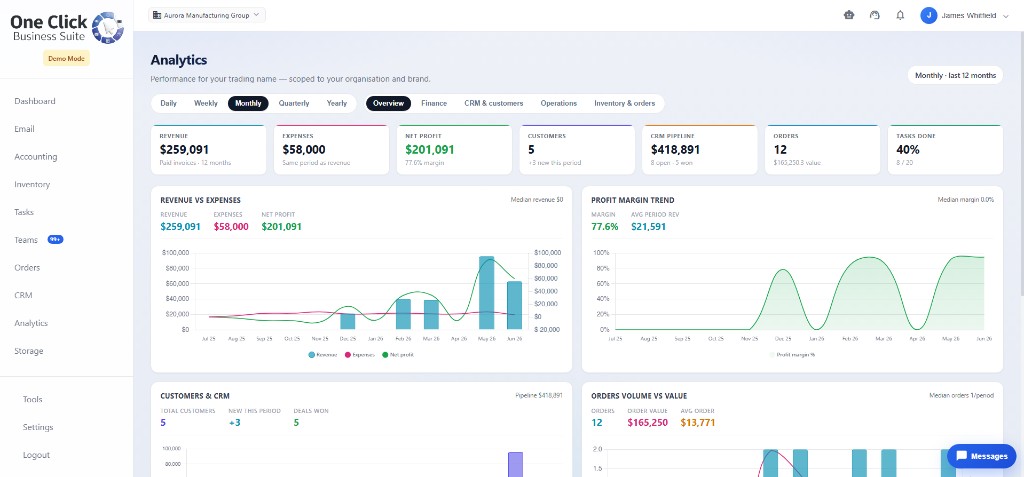Open the Messages chat button
Image resolution: width=1024 pixels, height=477 pixels.
tap(982, 456)
